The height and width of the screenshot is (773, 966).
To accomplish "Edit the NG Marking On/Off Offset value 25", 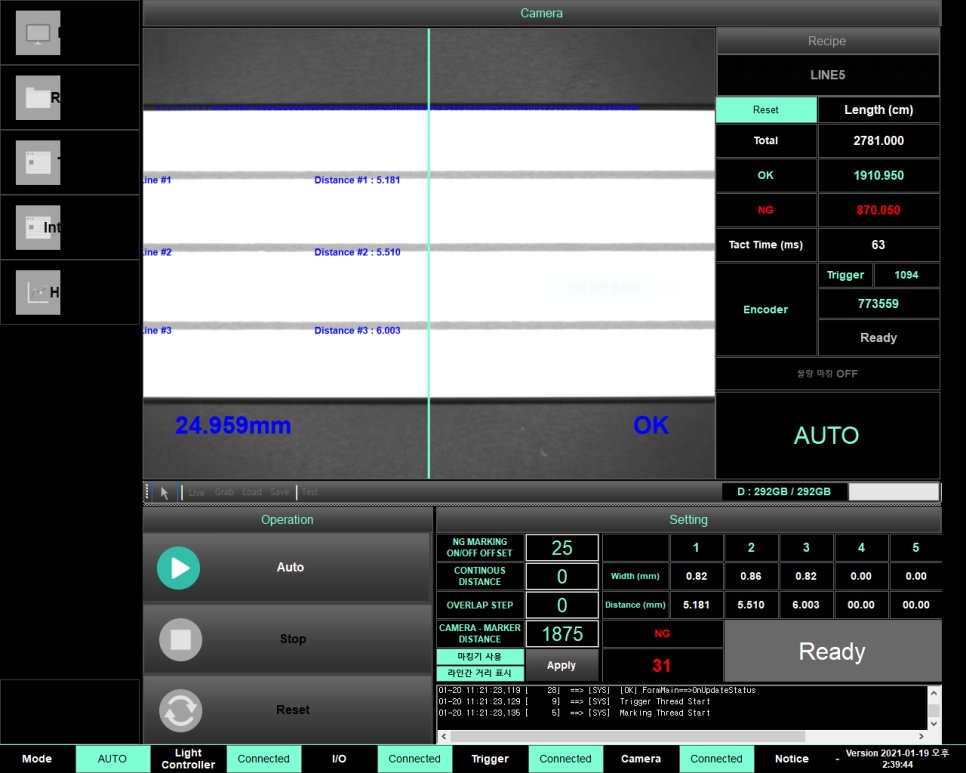I will tap(562, 548).
